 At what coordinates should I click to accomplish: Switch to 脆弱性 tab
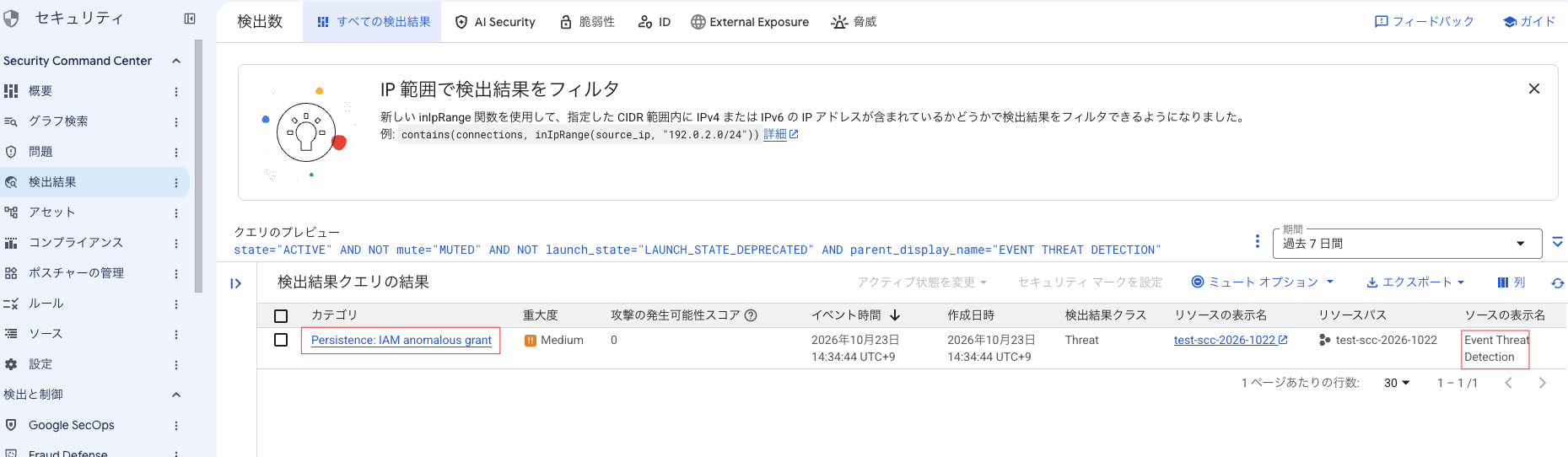point(587,22)
